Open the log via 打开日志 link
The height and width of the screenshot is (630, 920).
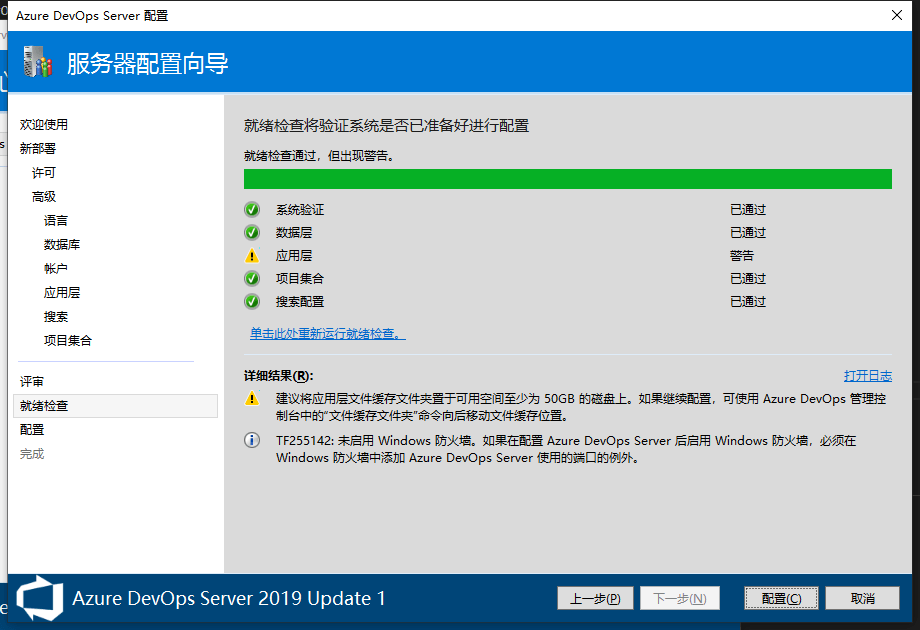867,376
